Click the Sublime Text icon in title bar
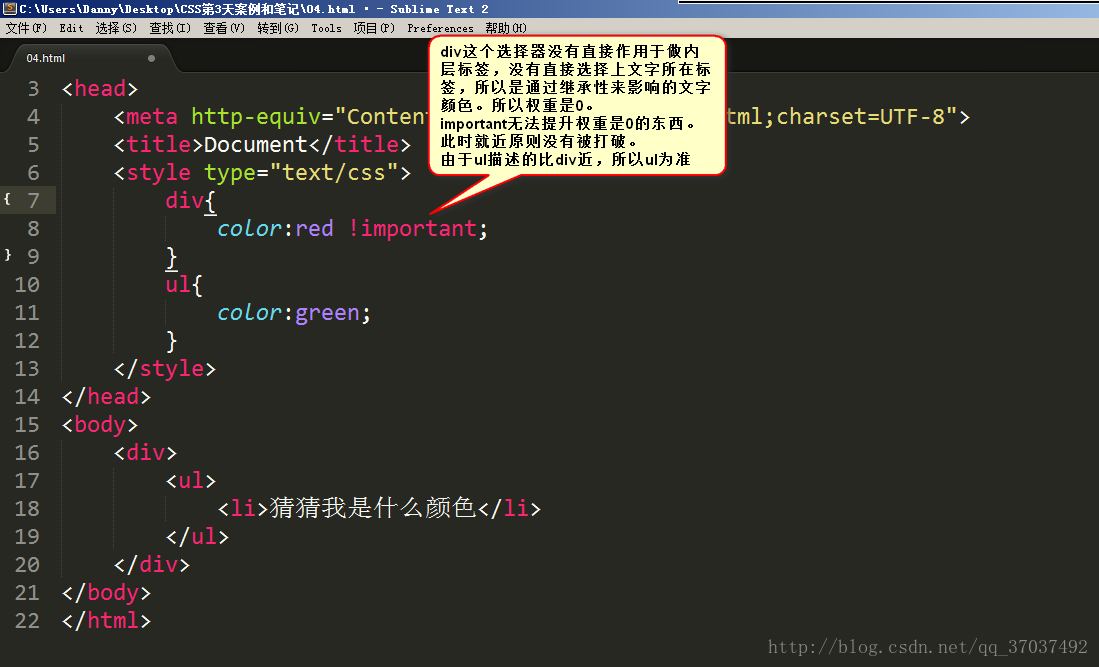1099x667 pixels. click(9, 8)
